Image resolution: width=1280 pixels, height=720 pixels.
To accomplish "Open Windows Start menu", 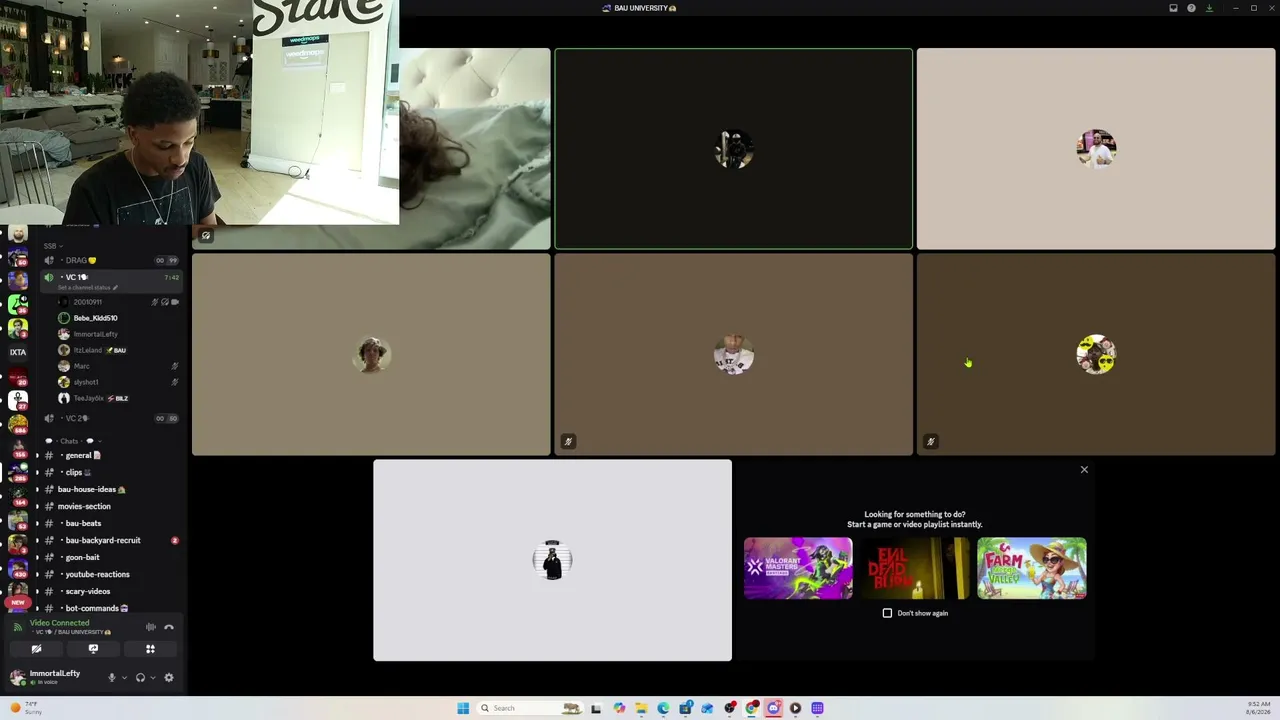I will tap(463, 708).
